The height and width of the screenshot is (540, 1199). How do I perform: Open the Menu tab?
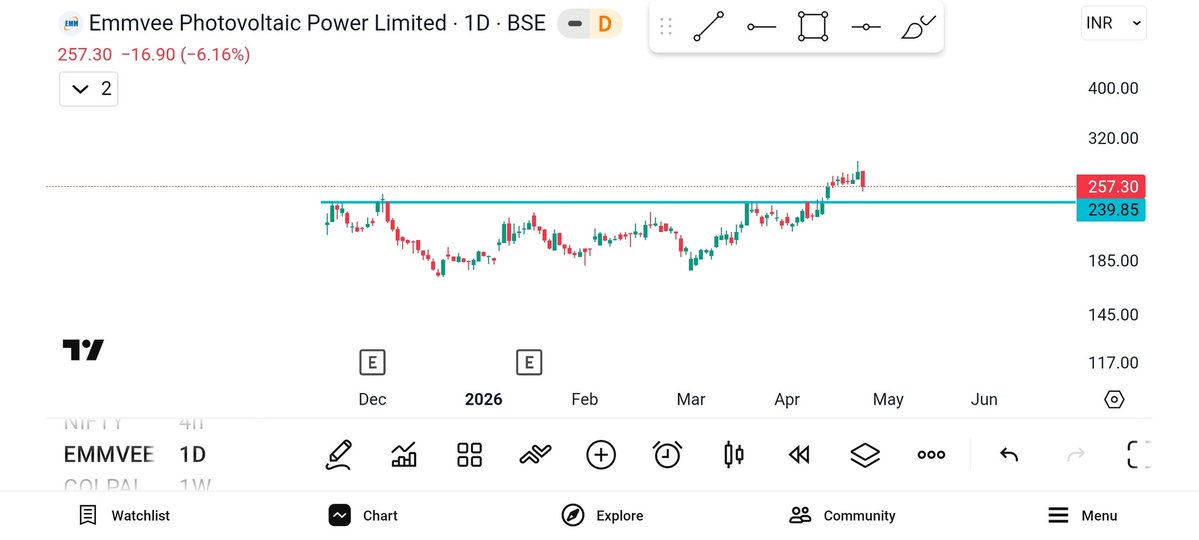1082,516
